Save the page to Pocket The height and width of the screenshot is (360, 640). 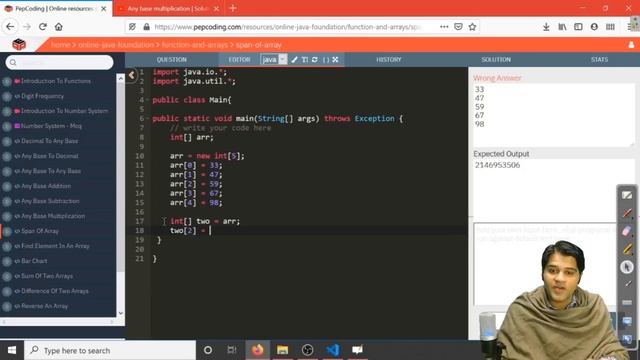(458, 27)
